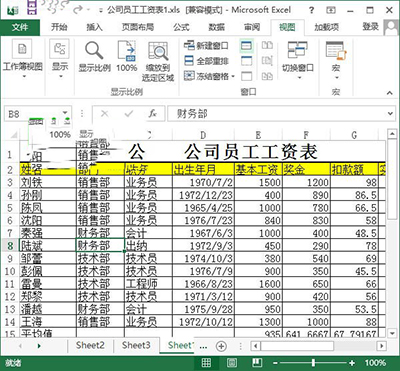The image size is (400, 371).
Task: Click Arrange All (全部重排)
Action: click(207, 61)
